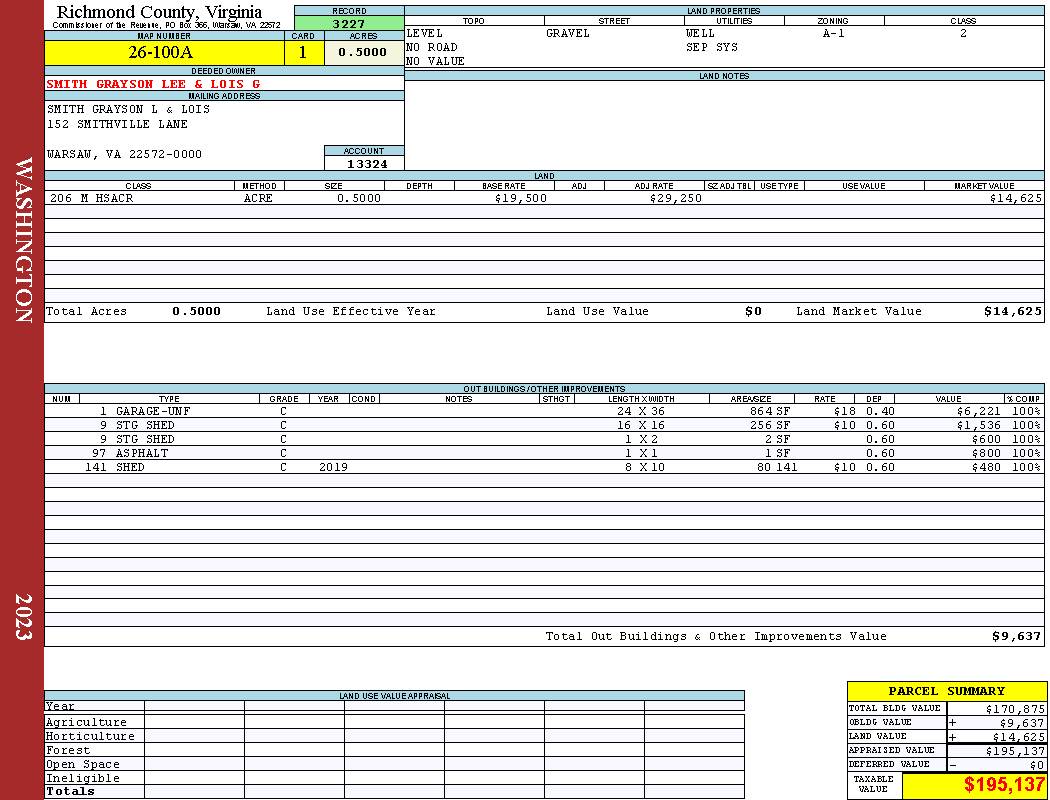
Task: Click year 2019 in SHED row
Action: click(333, 468)
